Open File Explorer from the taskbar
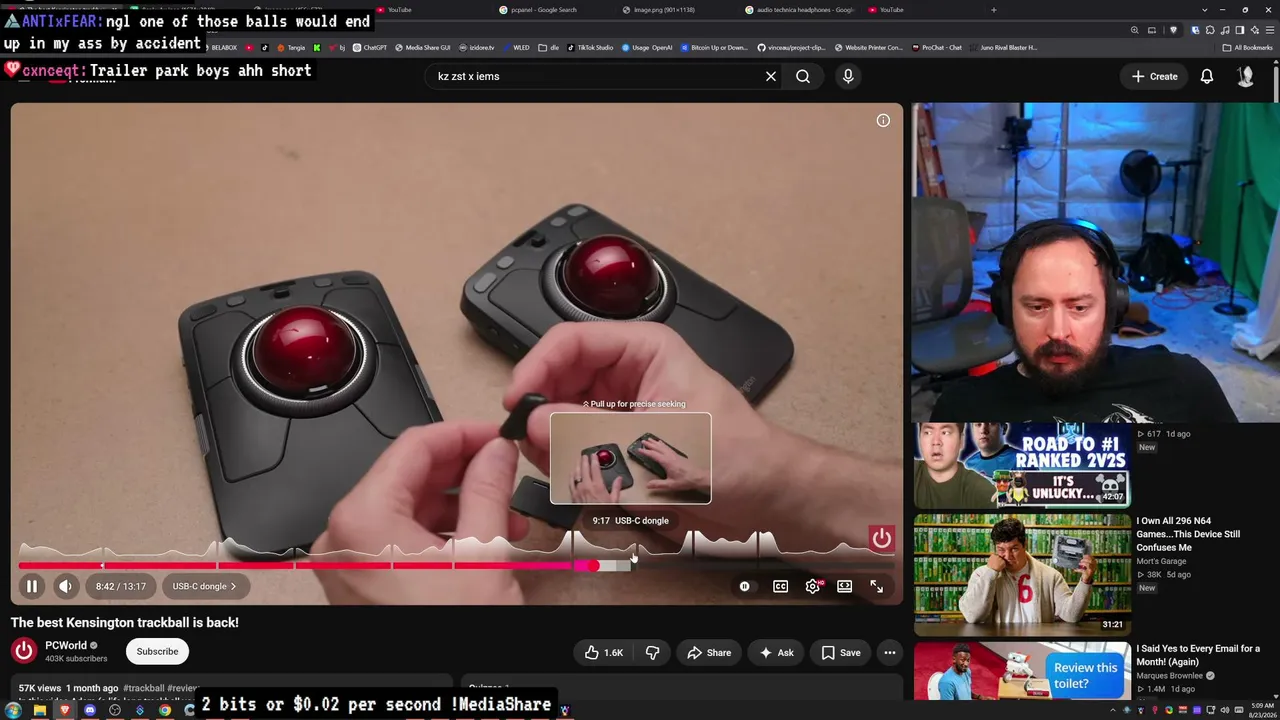1280x720 pixels. (39, 710)
